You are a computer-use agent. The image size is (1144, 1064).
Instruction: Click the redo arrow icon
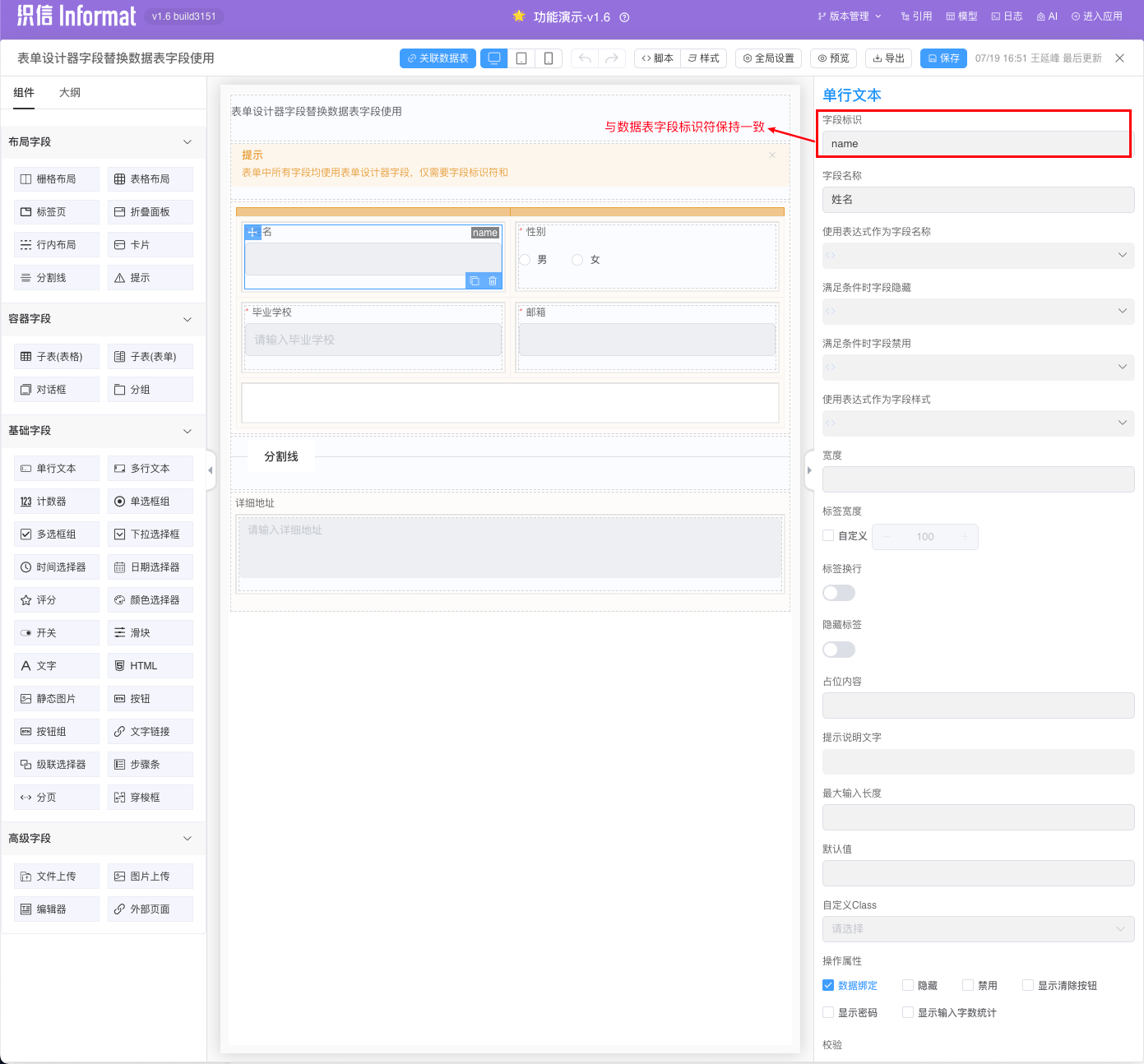coord(611,58)
